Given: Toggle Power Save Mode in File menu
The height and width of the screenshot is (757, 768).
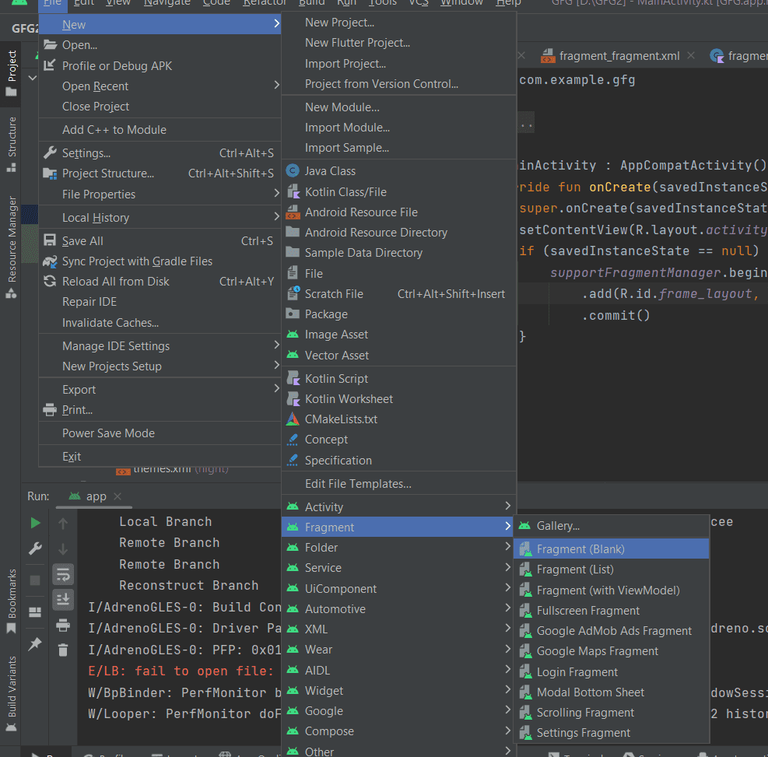Looking at the screenshot, I should click(108, 433).
